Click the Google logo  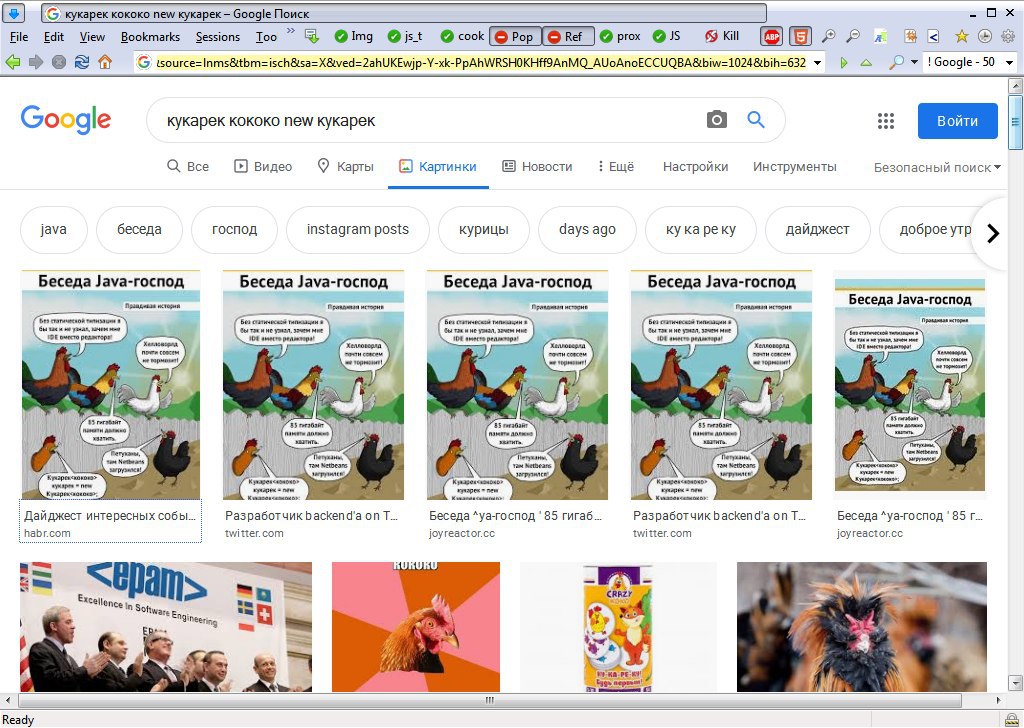66,119
